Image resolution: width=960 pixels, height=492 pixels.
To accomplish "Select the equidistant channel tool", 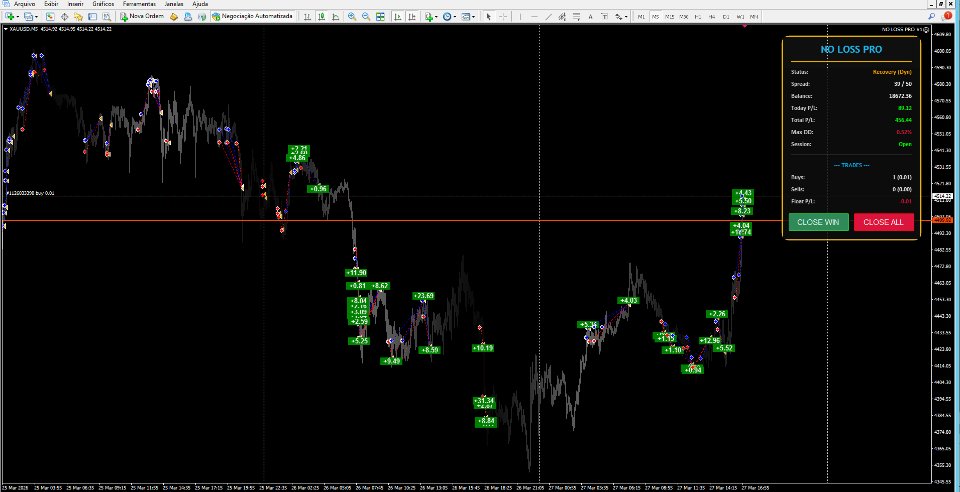I will click(x=561, y=17).
